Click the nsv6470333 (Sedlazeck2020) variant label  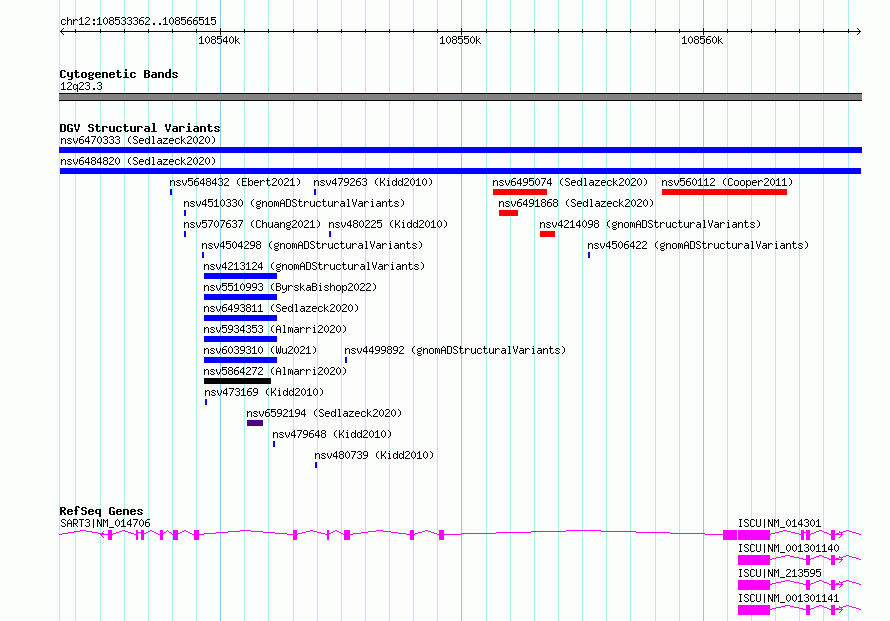138,140
